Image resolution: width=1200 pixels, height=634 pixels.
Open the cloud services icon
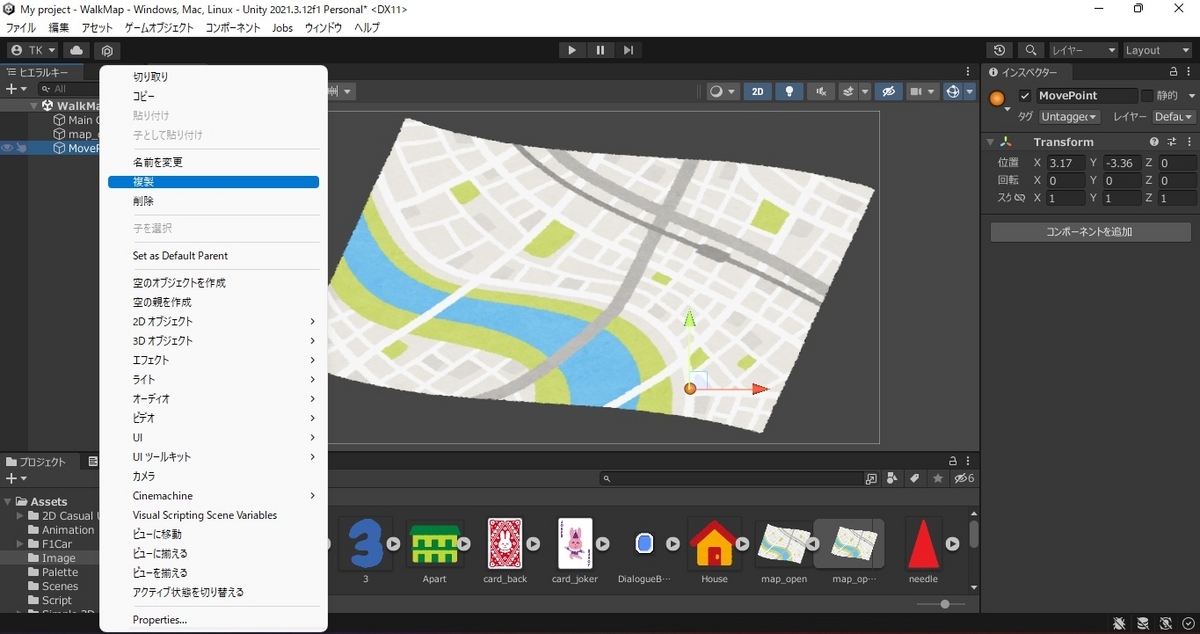click(x=77, y=50)
